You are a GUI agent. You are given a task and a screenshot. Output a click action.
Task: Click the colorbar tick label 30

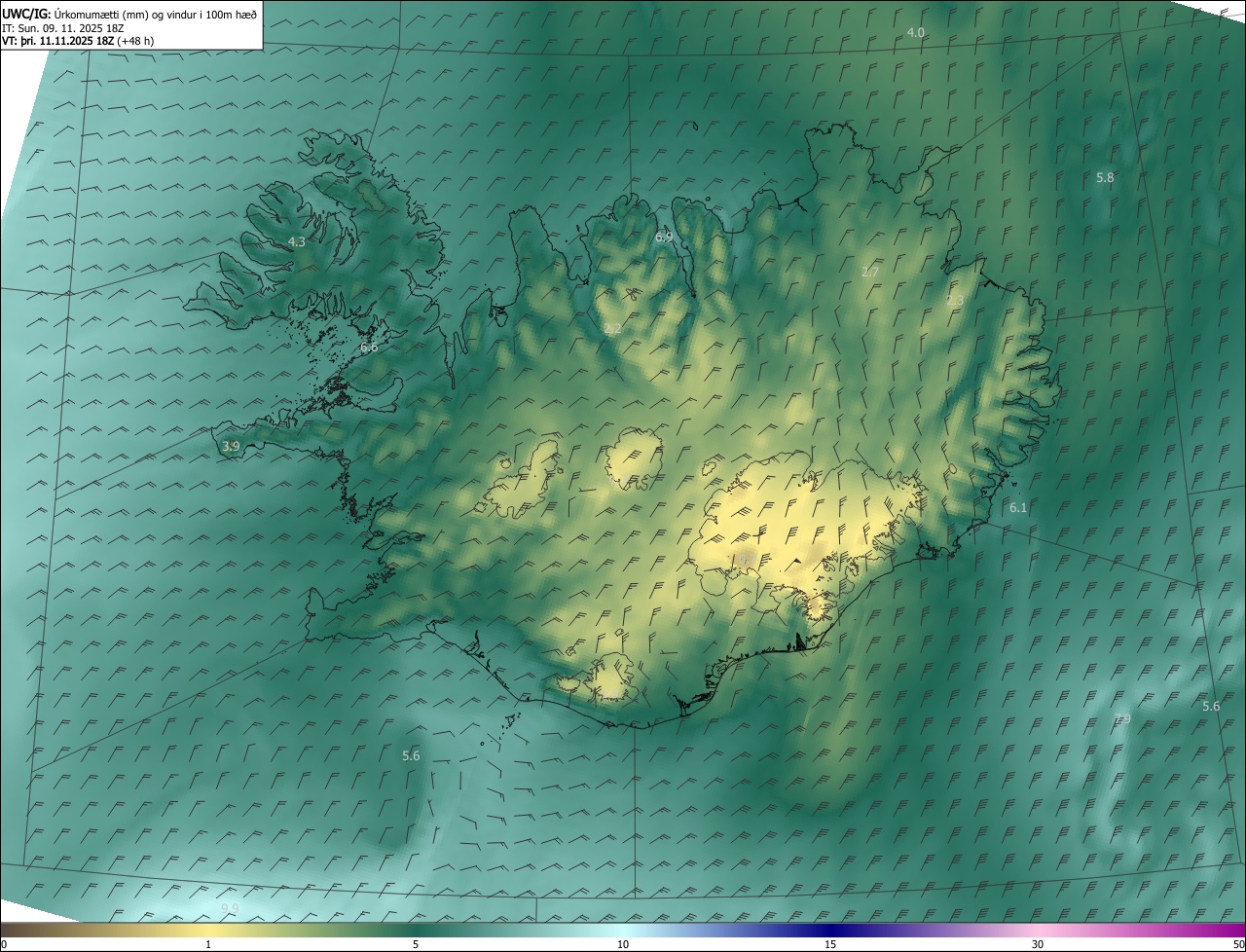[x=1038, y=944]
